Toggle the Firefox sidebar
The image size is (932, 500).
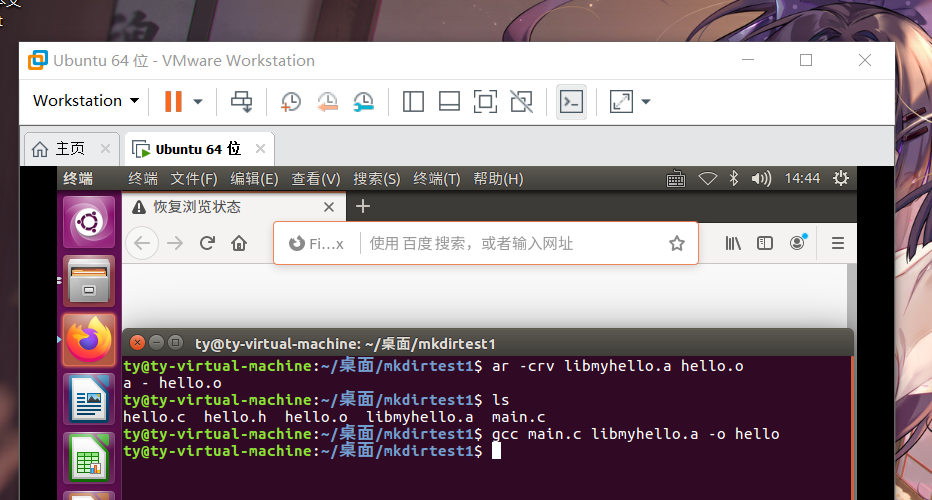click(765, 243)
